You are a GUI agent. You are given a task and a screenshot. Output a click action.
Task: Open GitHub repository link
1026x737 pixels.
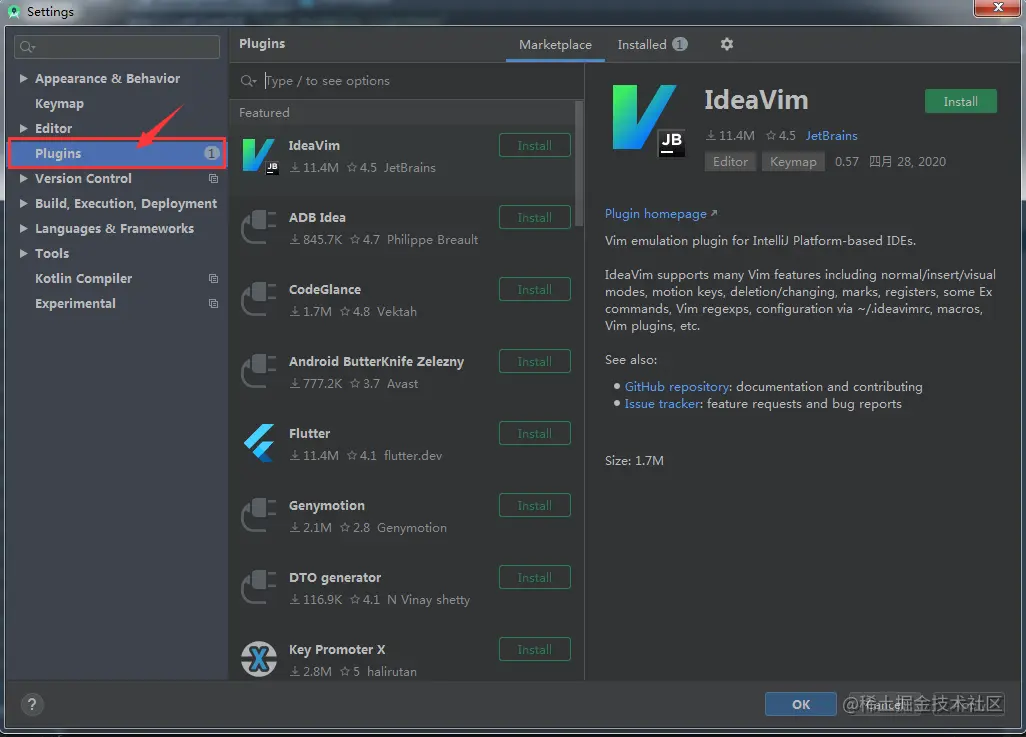677,387
